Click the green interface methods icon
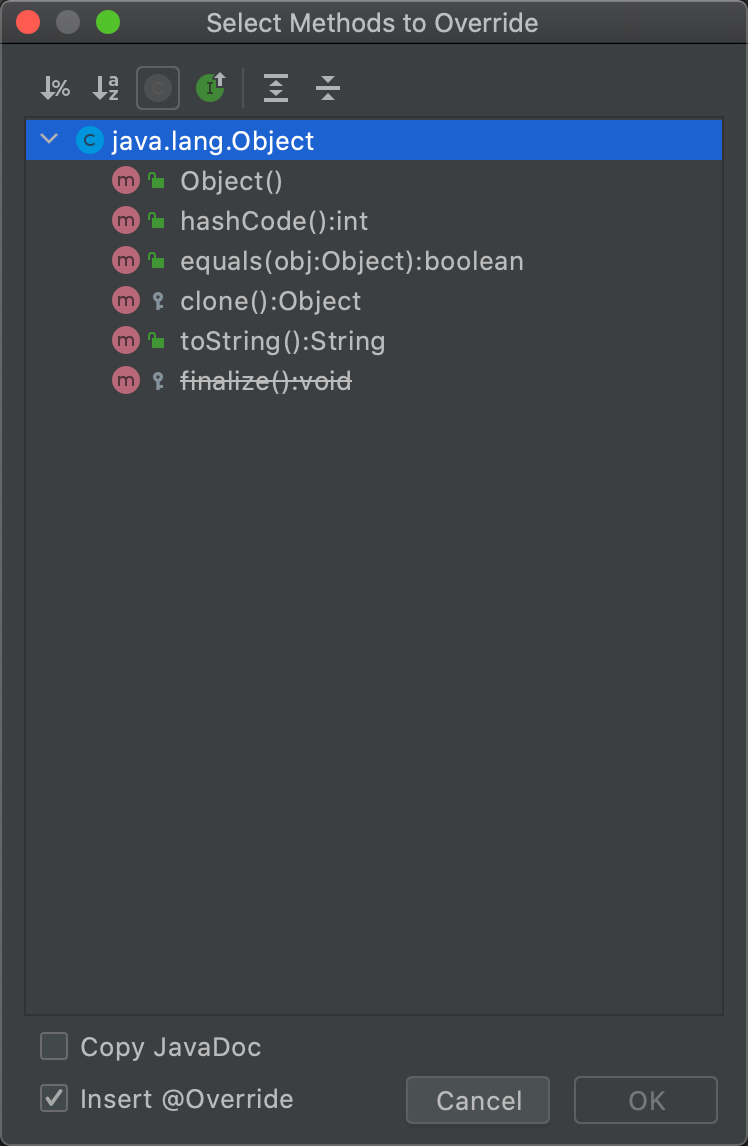This screenshot has width=748, height=1146. click(210, 89)
